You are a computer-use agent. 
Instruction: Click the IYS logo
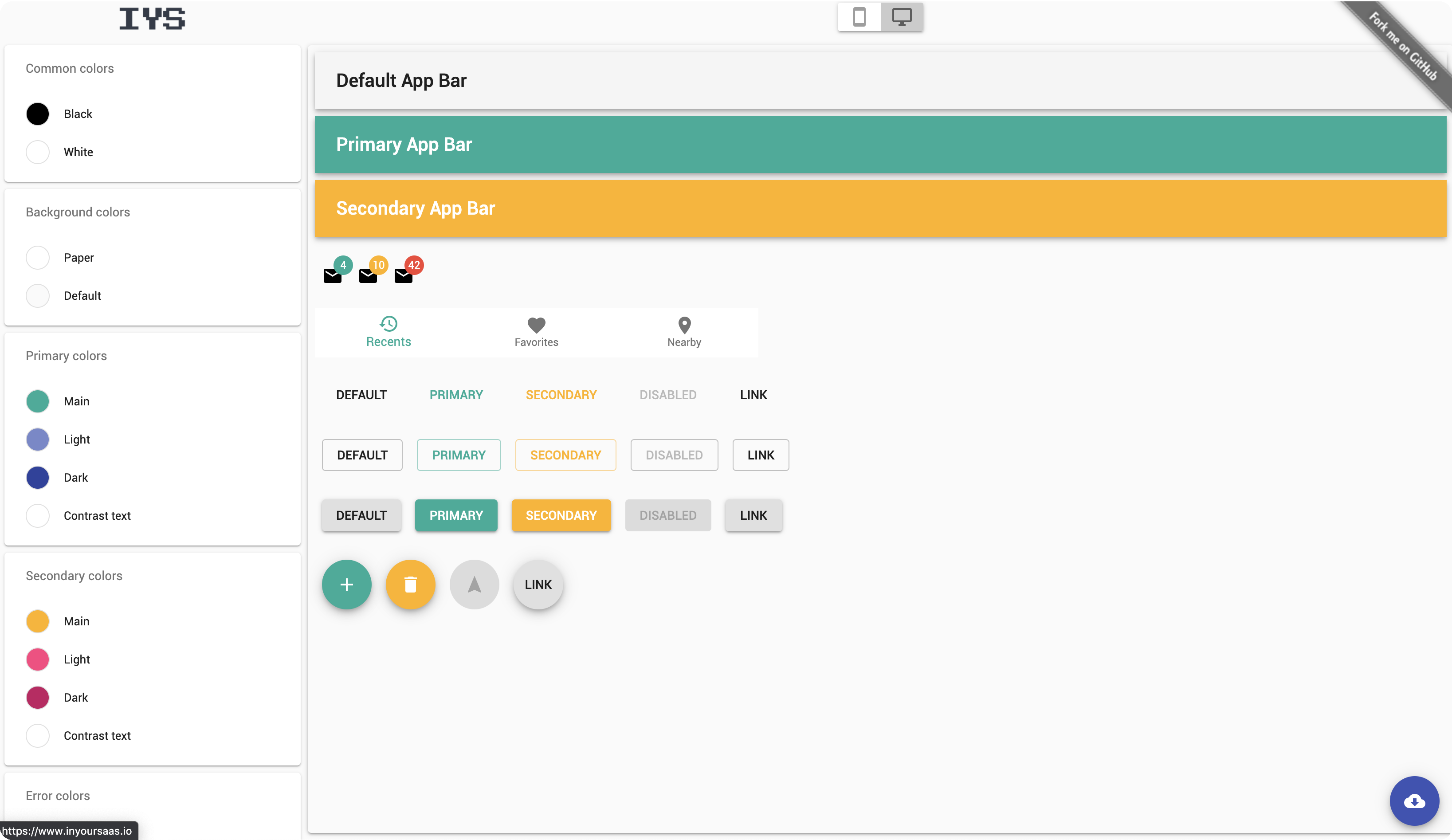[x=152, y=19]
